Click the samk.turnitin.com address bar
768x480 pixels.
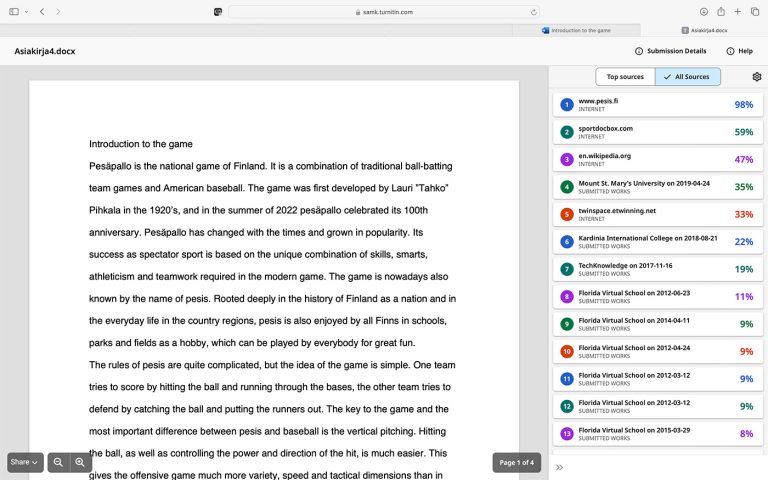384,12
